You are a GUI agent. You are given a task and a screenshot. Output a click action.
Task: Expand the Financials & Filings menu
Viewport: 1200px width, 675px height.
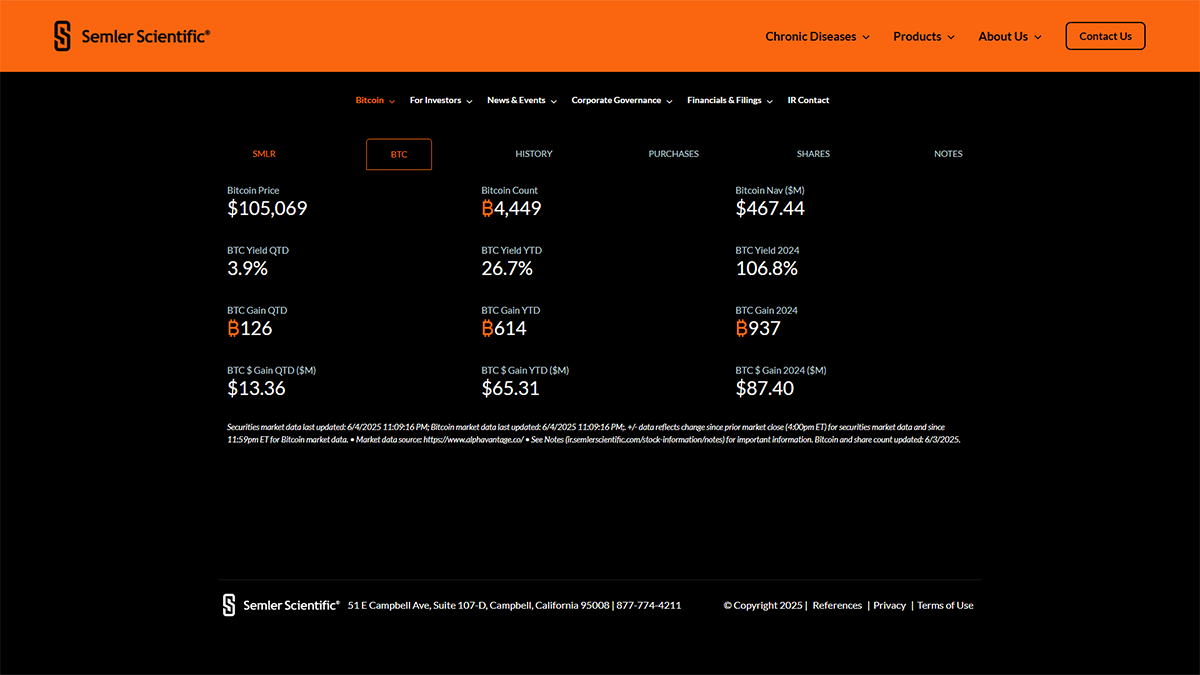click(729, 100)
